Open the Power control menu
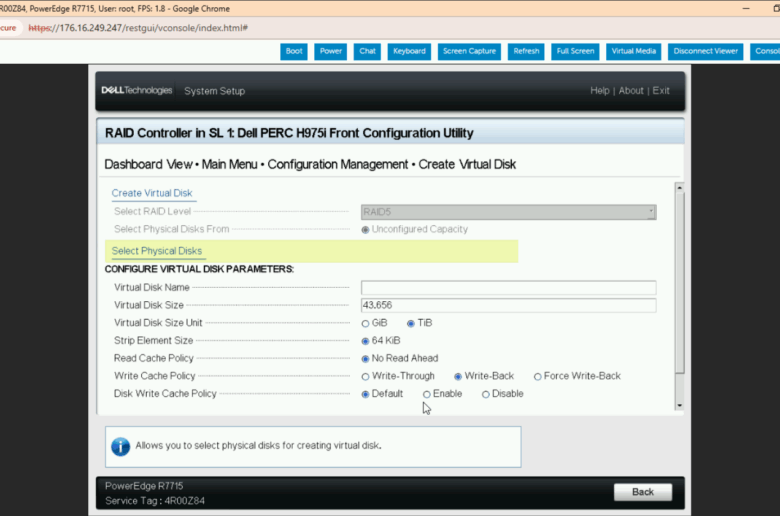This screenshot has width=780, height=516. 330,51
